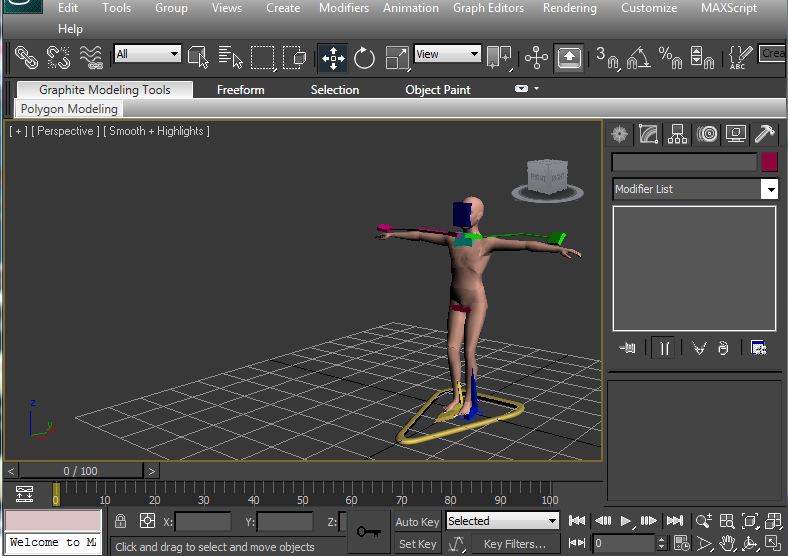
Task: Click the Bind to Space Warp icon
Action: [90, 57]
